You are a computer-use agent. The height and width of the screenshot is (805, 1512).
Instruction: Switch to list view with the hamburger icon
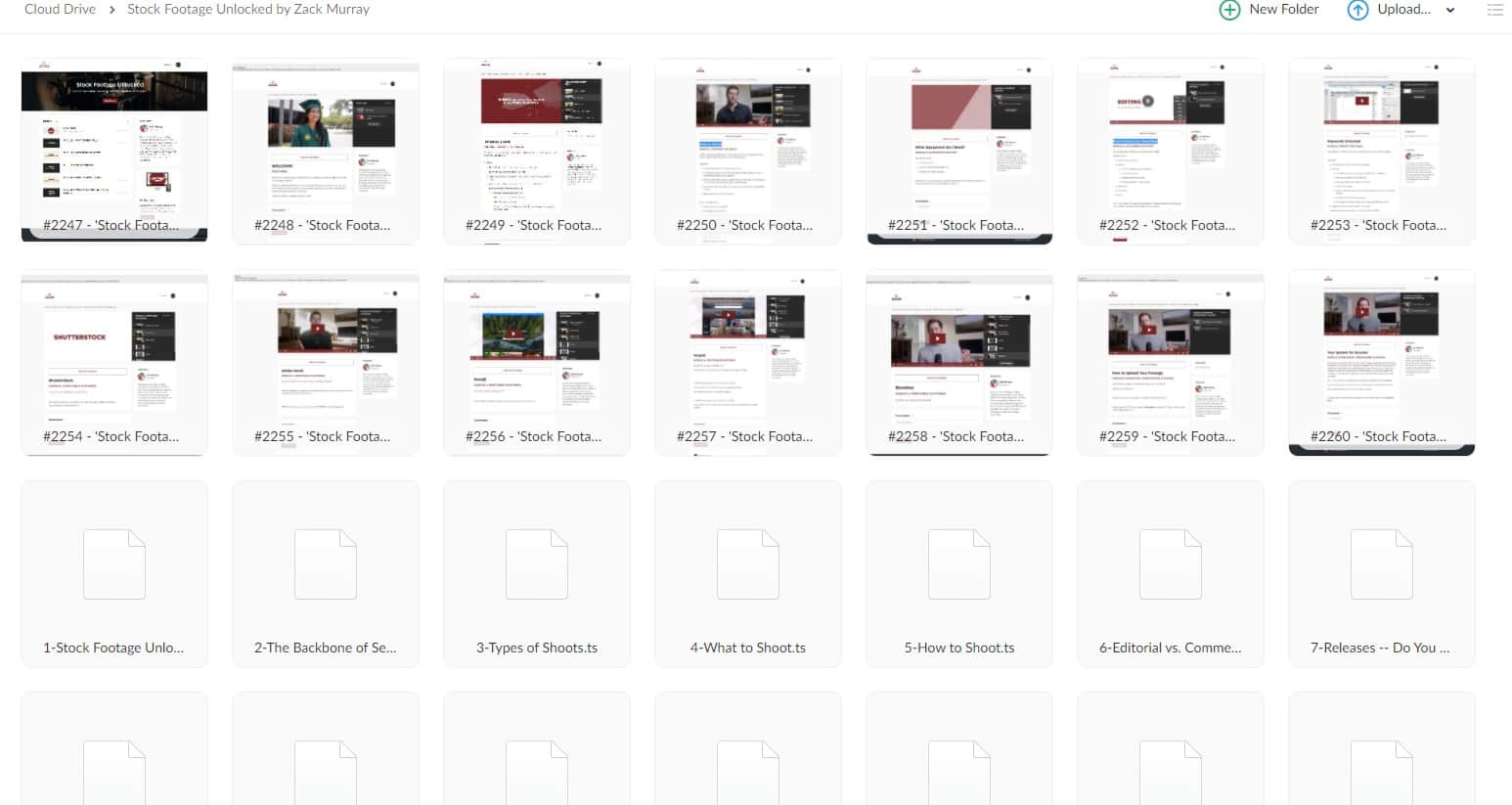pos(1495,9)
